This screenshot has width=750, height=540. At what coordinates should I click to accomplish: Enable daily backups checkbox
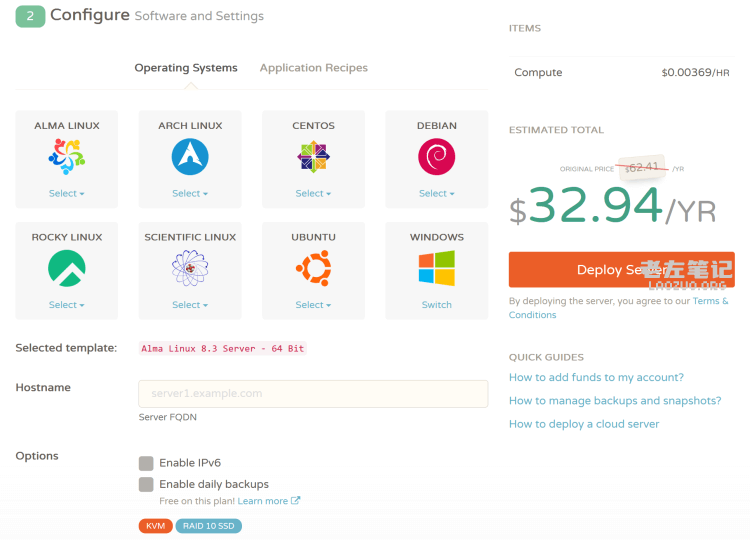(146, 484)
